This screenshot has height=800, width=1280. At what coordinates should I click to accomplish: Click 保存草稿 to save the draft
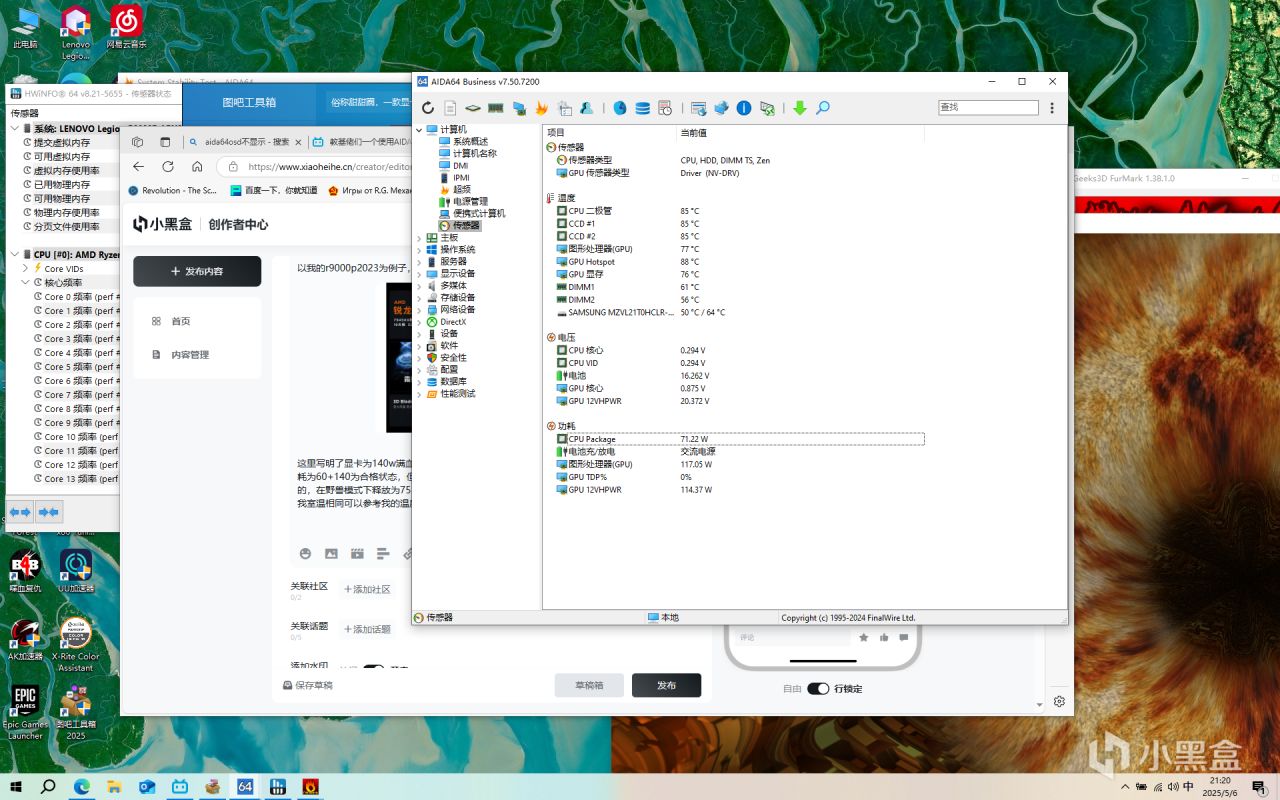click(x=308, y=686)
